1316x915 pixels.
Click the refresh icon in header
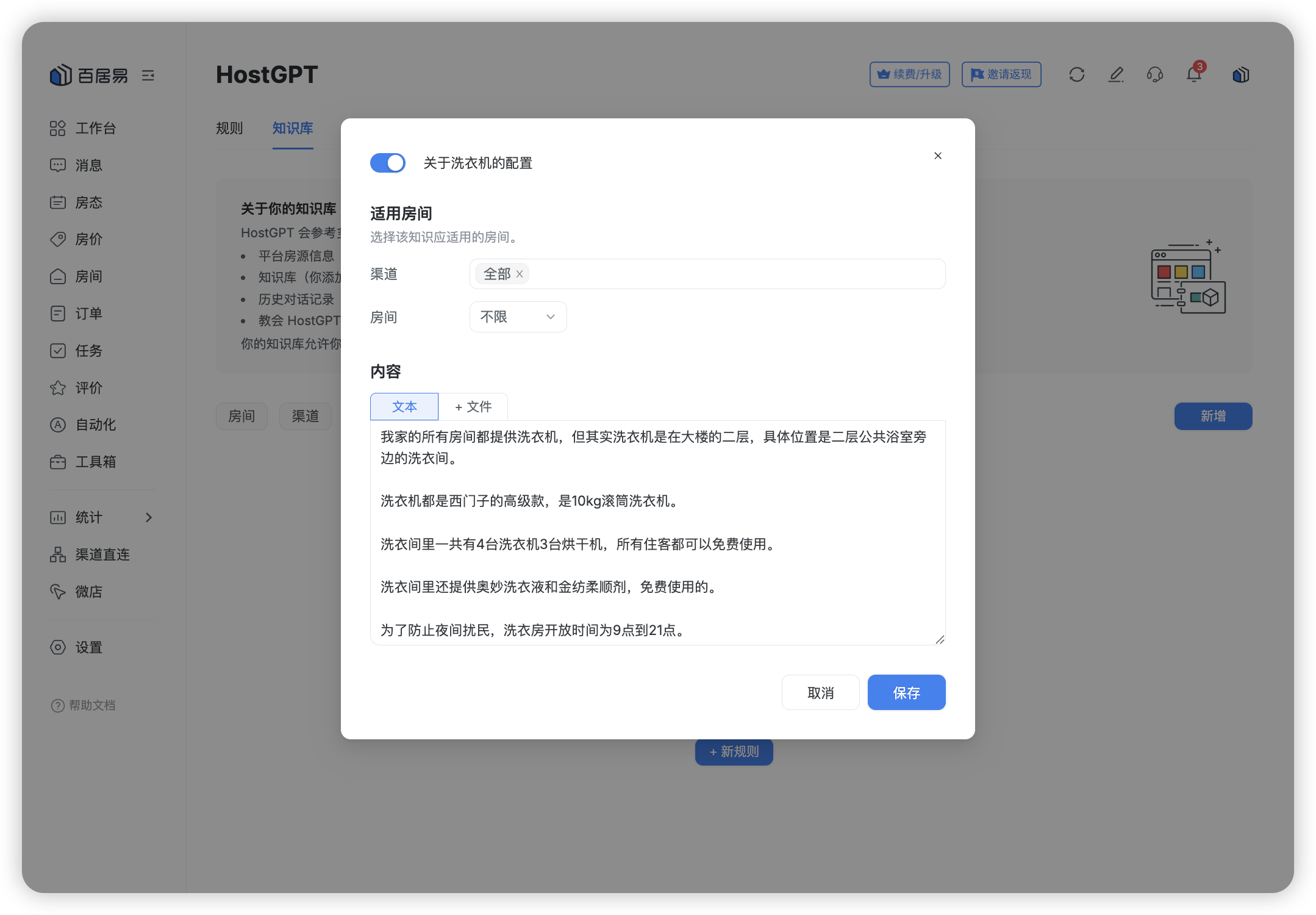[x=1076, y=74]
